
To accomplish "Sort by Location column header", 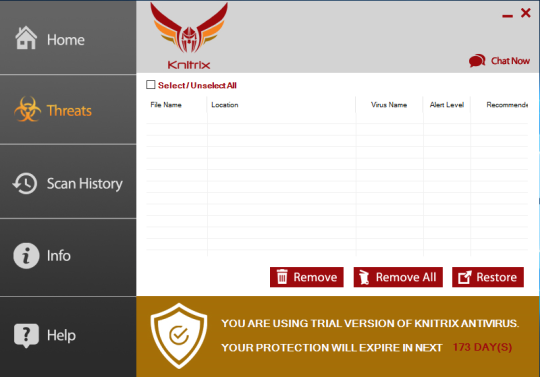I will click(x=225, y=105).
